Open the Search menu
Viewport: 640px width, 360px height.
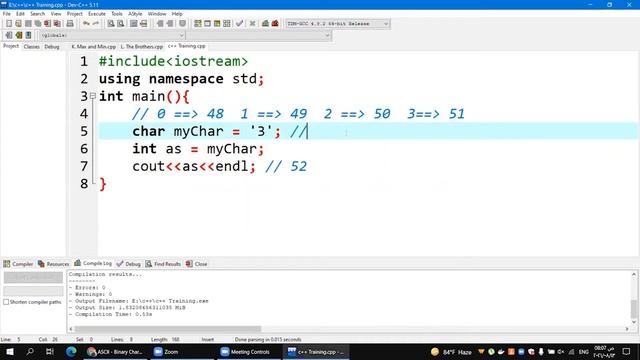coord(38,14)
